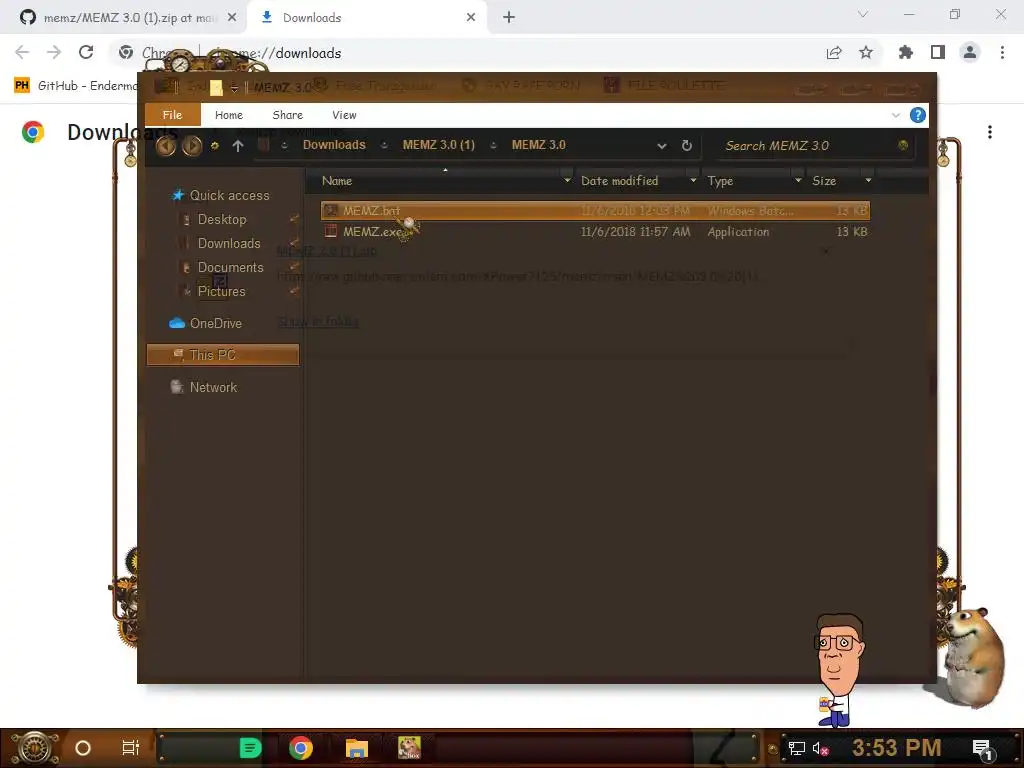Open the green notes app on taskbar
Image resolution: width=1024 pixels, height=768 pixels.
(250, 748)
